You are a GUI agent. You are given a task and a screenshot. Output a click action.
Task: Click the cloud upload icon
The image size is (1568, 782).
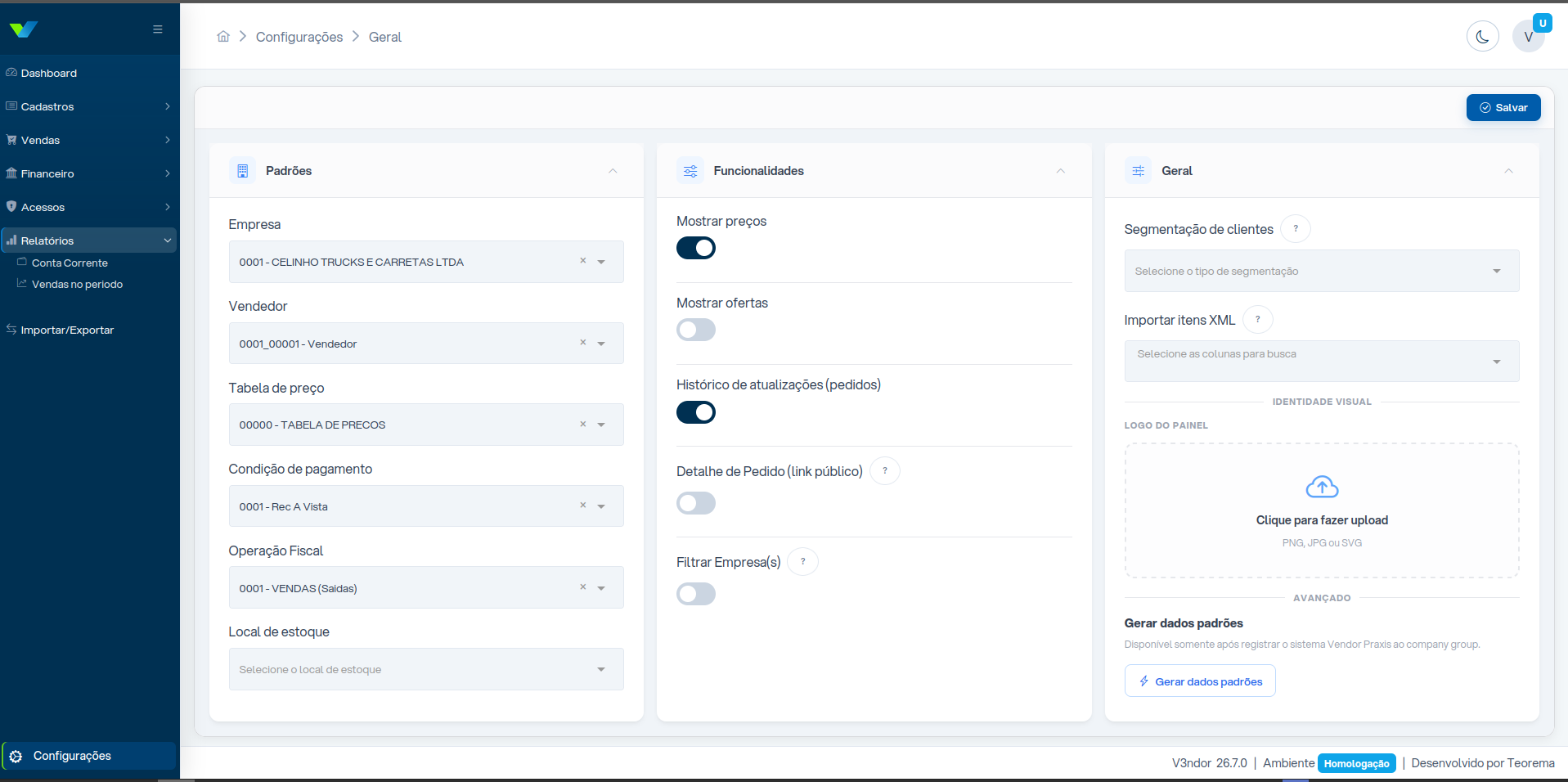click(1322, 487)
